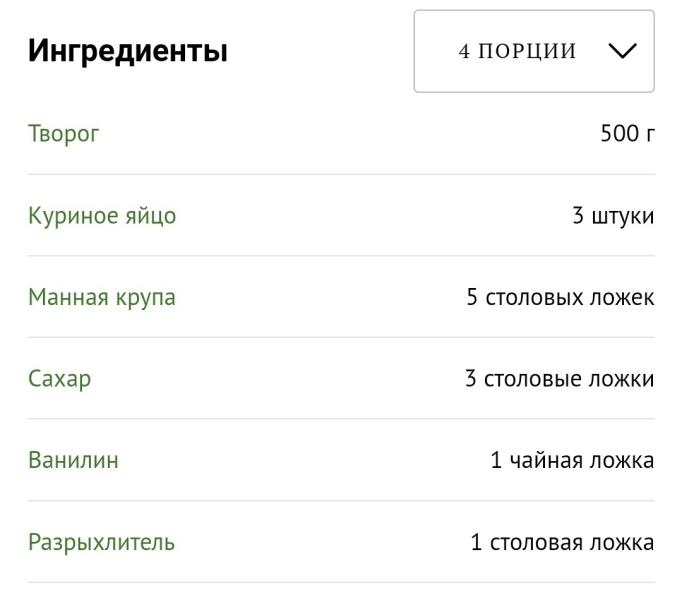Screen dimensions: 681x600
Task: Click the divider line below Творог row
Action: click(x=341, y=174)
